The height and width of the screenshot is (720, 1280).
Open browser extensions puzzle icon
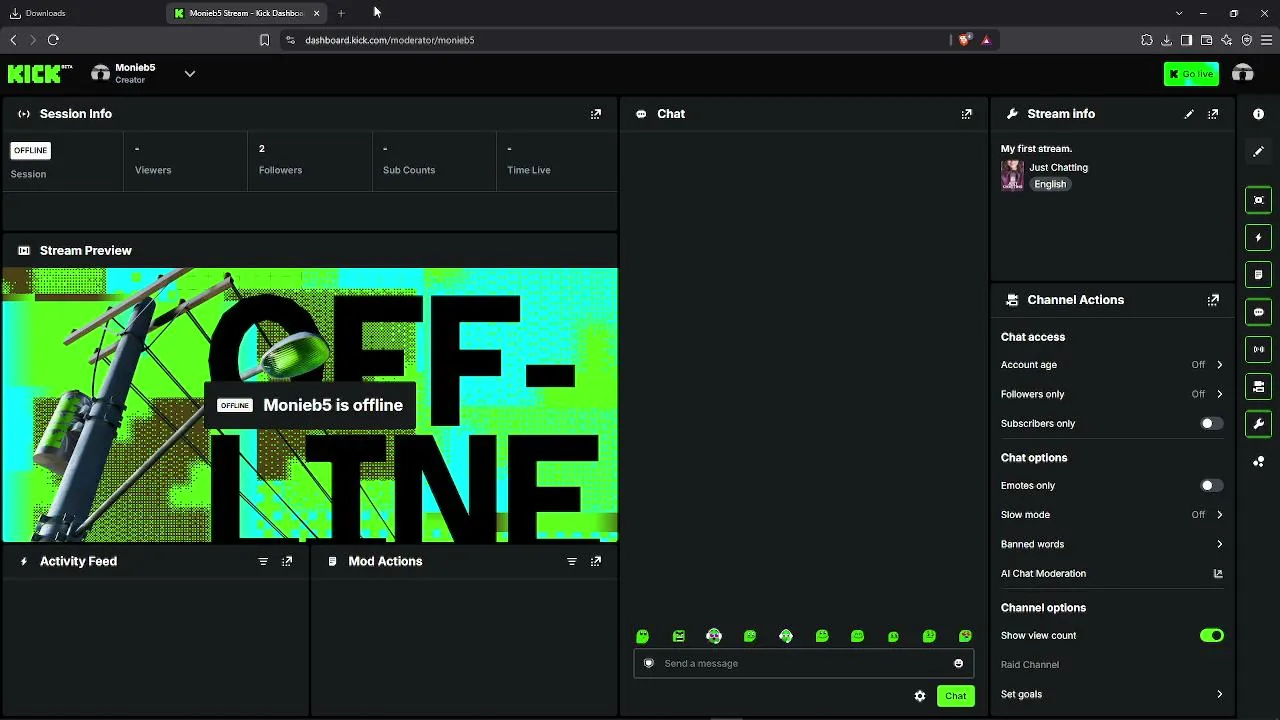[x=1147, y=40]
